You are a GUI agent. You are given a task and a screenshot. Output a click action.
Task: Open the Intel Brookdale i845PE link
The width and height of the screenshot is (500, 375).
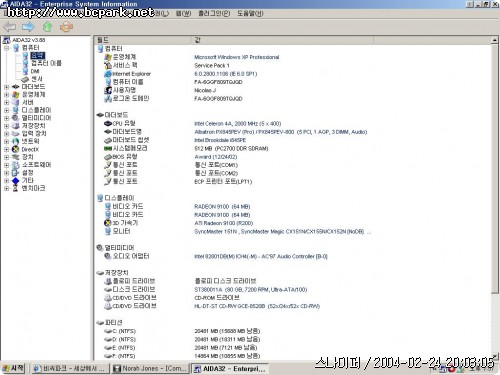point(220,140)
